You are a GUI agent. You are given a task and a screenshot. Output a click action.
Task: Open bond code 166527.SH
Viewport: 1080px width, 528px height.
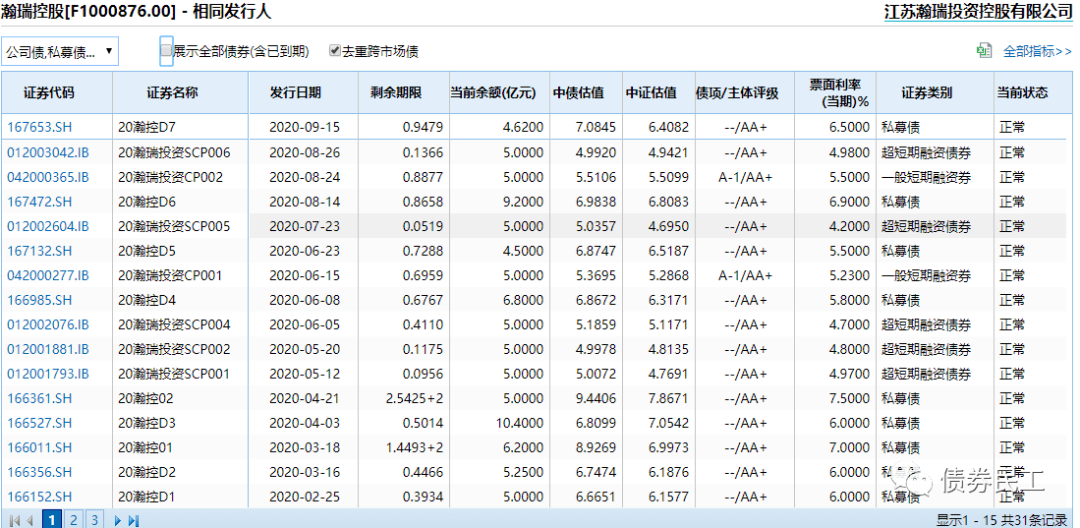click(39, 423)
